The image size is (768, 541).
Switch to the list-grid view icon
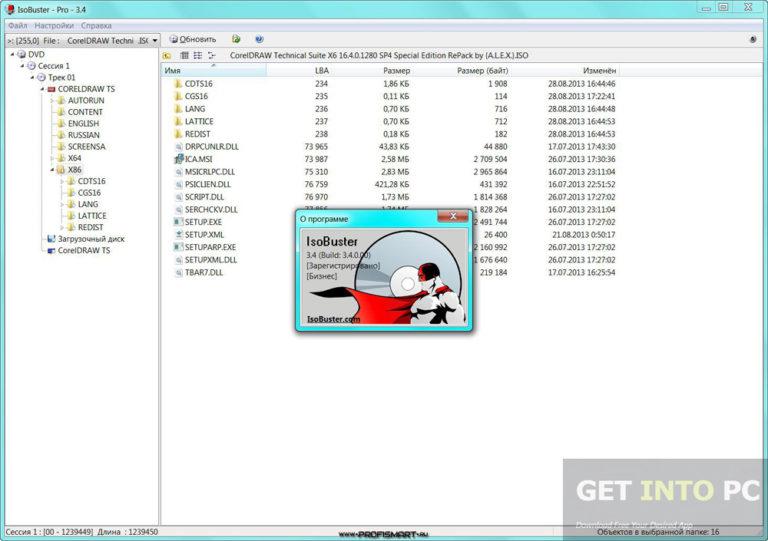[x=197, y=55]
